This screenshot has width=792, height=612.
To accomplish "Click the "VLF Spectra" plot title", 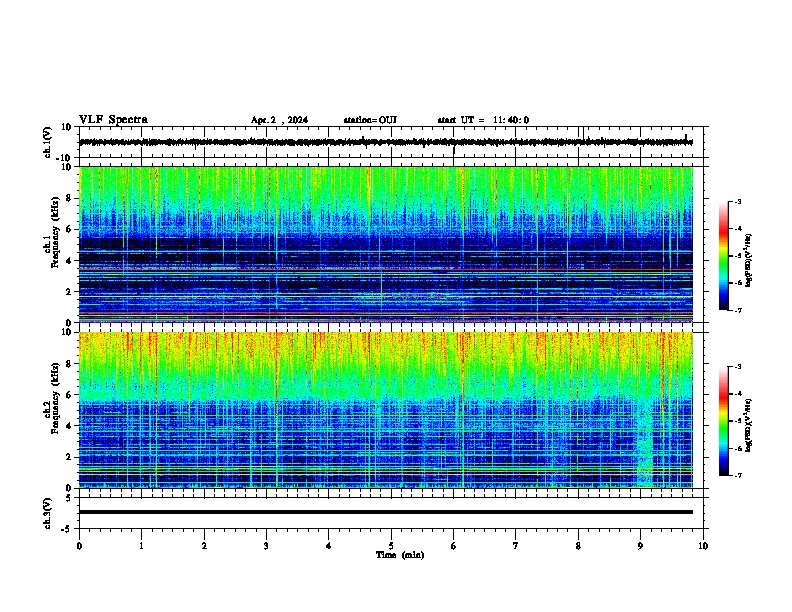I will point(113,120).
